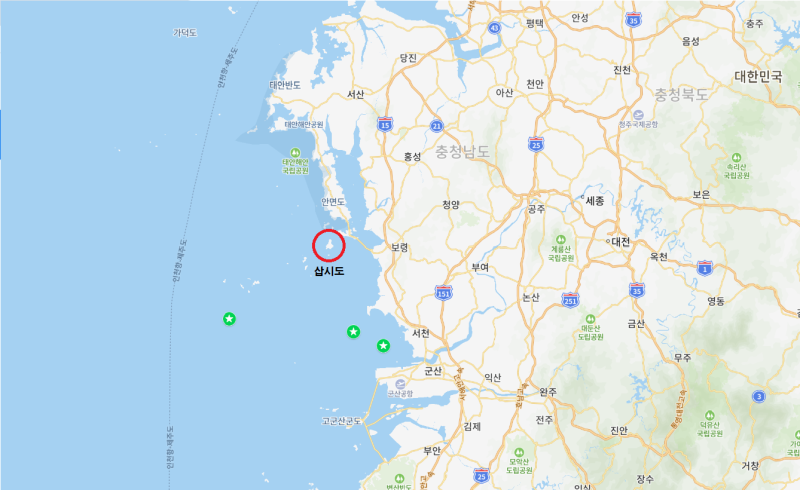
Task: Click the highway 151 shield near 부여
Action: coord(443,293)
